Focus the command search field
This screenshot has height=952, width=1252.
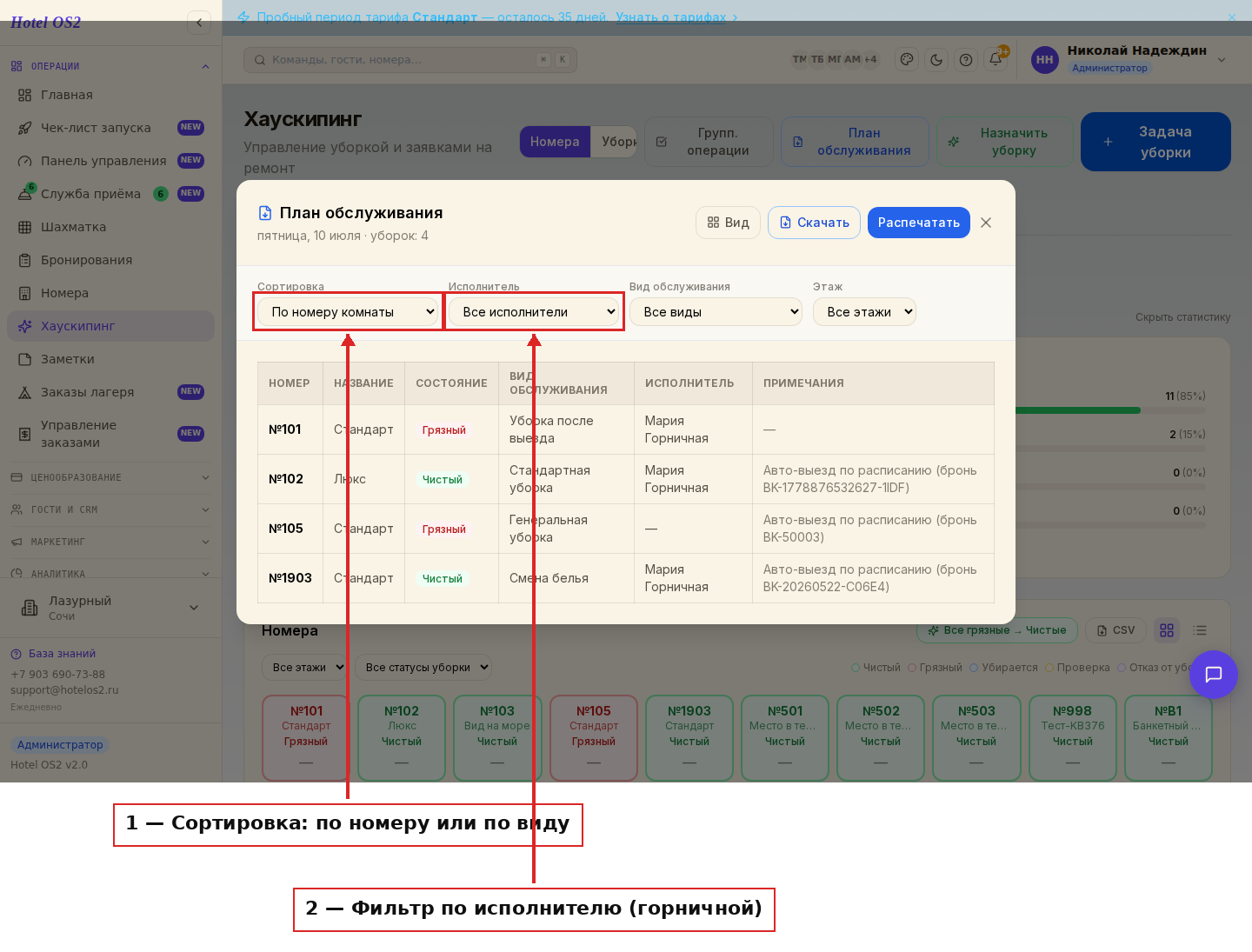(x=410, y=60)
